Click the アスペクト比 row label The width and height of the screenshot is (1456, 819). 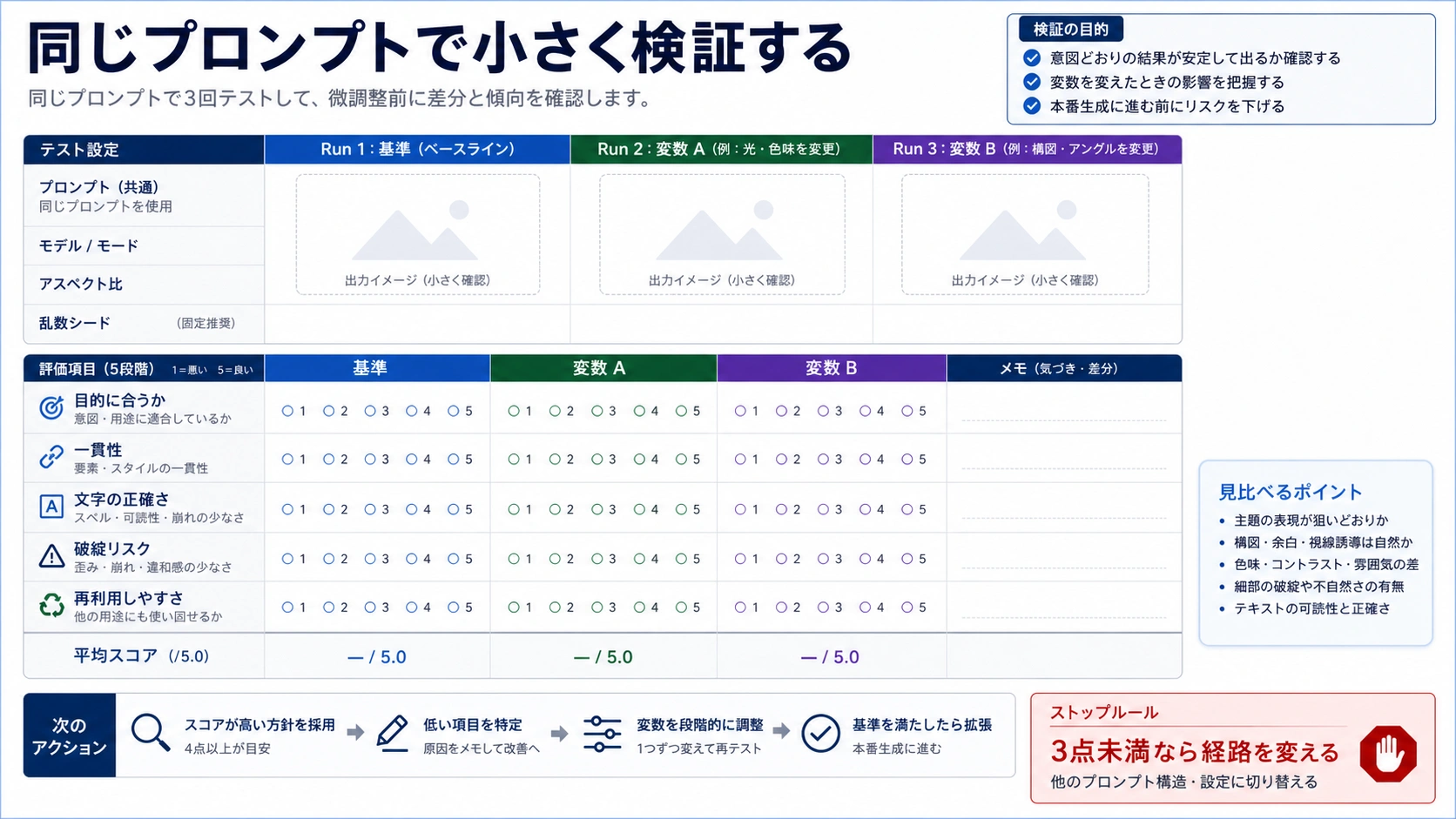[81, 285]
